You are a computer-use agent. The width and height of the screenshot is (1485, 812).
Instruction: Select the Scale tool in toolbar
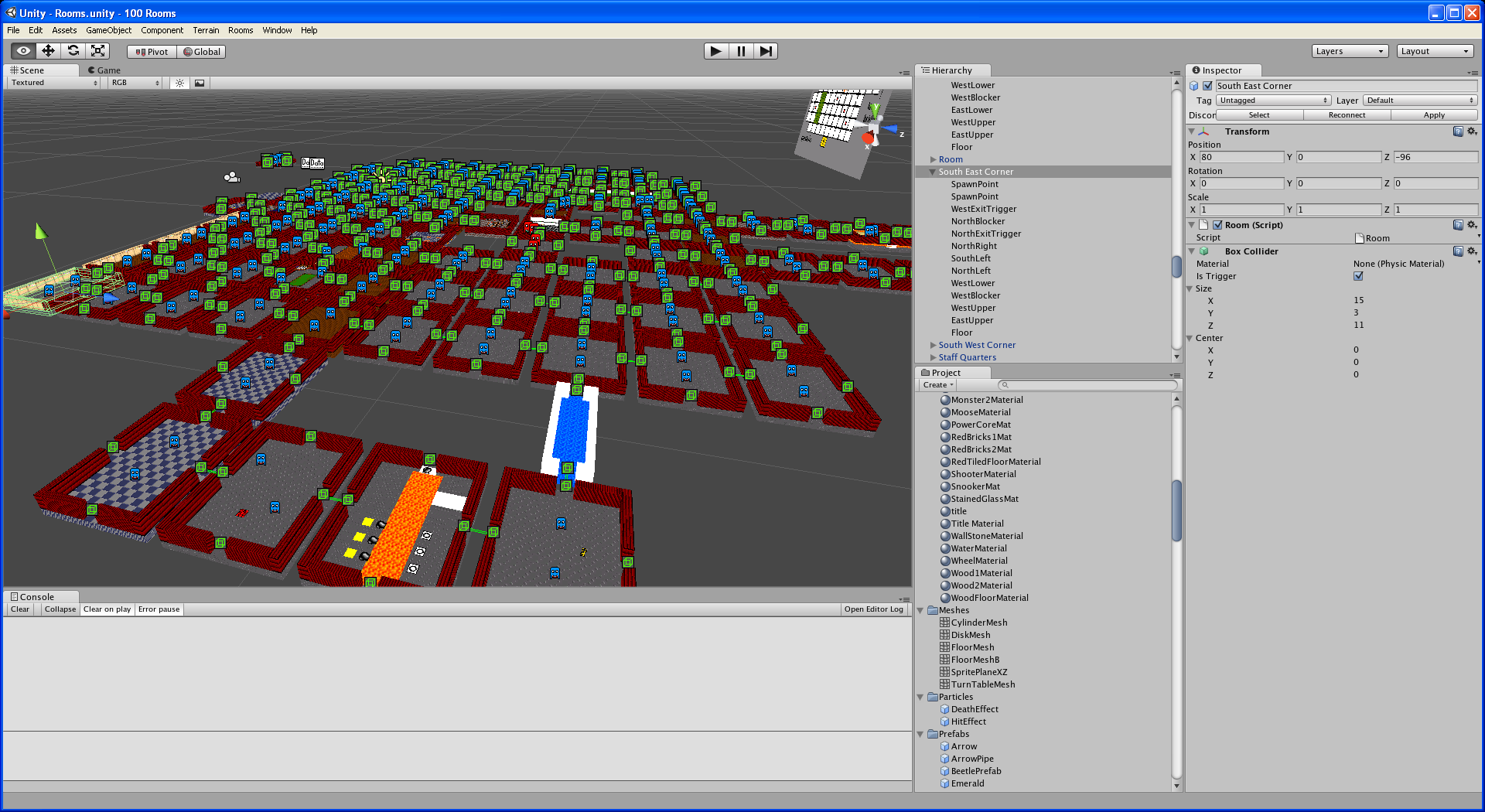(97, 51)
